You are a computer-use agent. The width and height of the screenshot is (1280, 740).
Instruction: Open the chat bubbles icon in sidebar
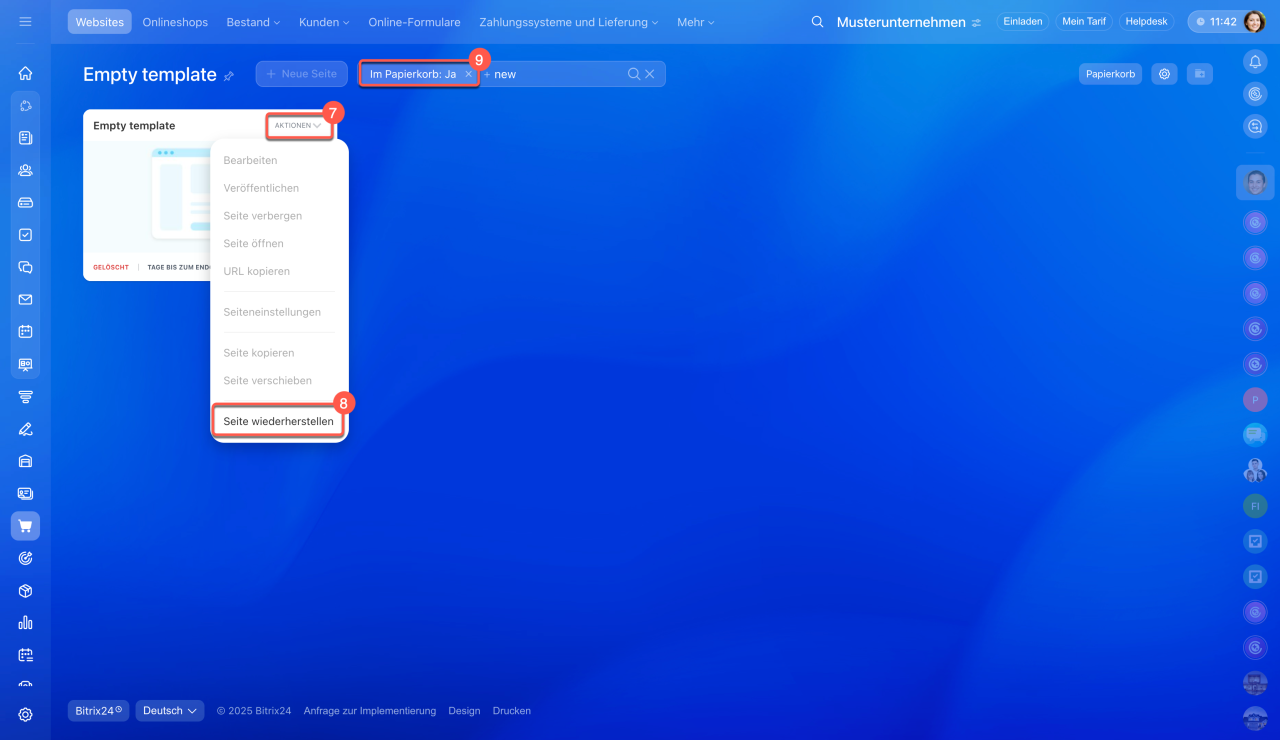25,267
